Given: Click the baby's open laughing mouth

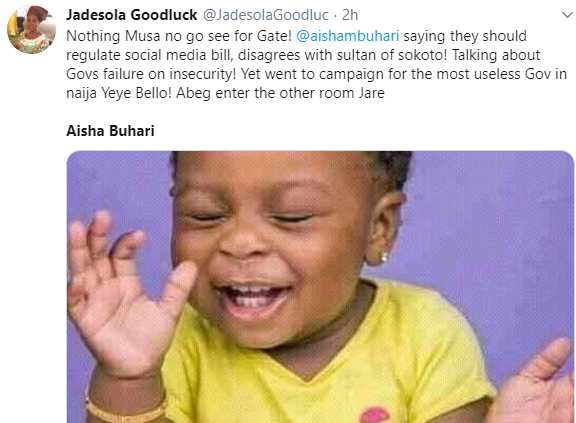Looking at the screenshot, I should pyautogui.click(x=253, y=296).
